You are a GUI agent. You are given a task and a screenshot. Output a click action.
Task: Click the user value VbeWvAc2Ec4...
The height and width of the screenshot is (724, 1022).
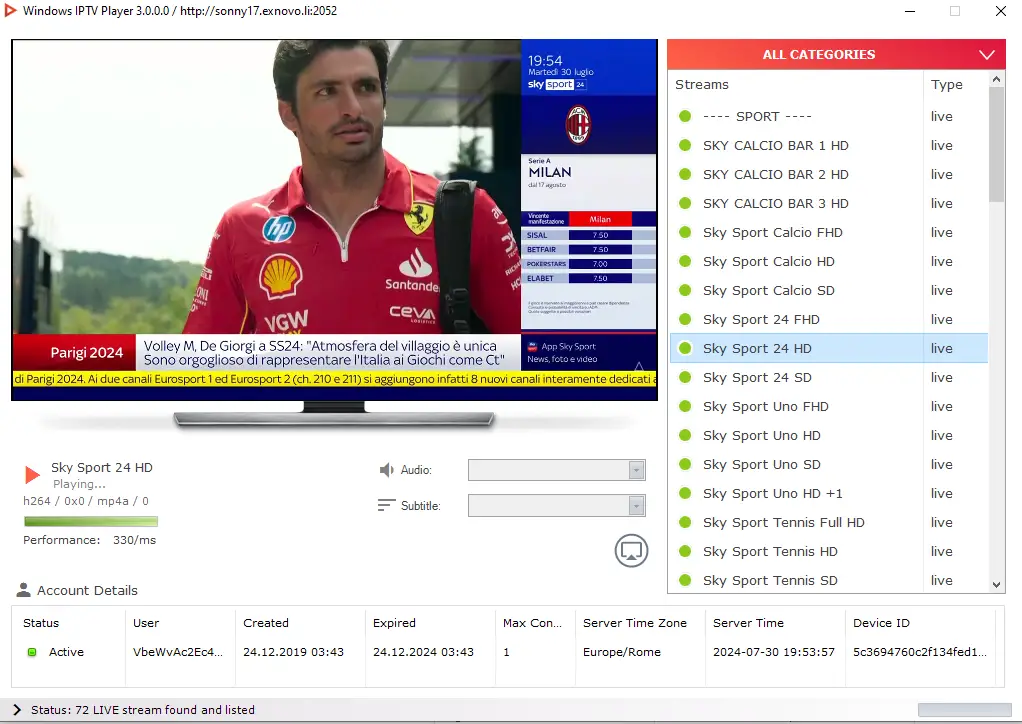178,652
